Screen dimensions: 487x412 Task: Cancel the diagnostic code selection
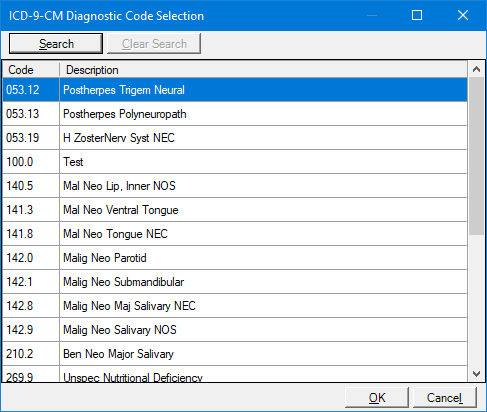[x=445, y=398]
